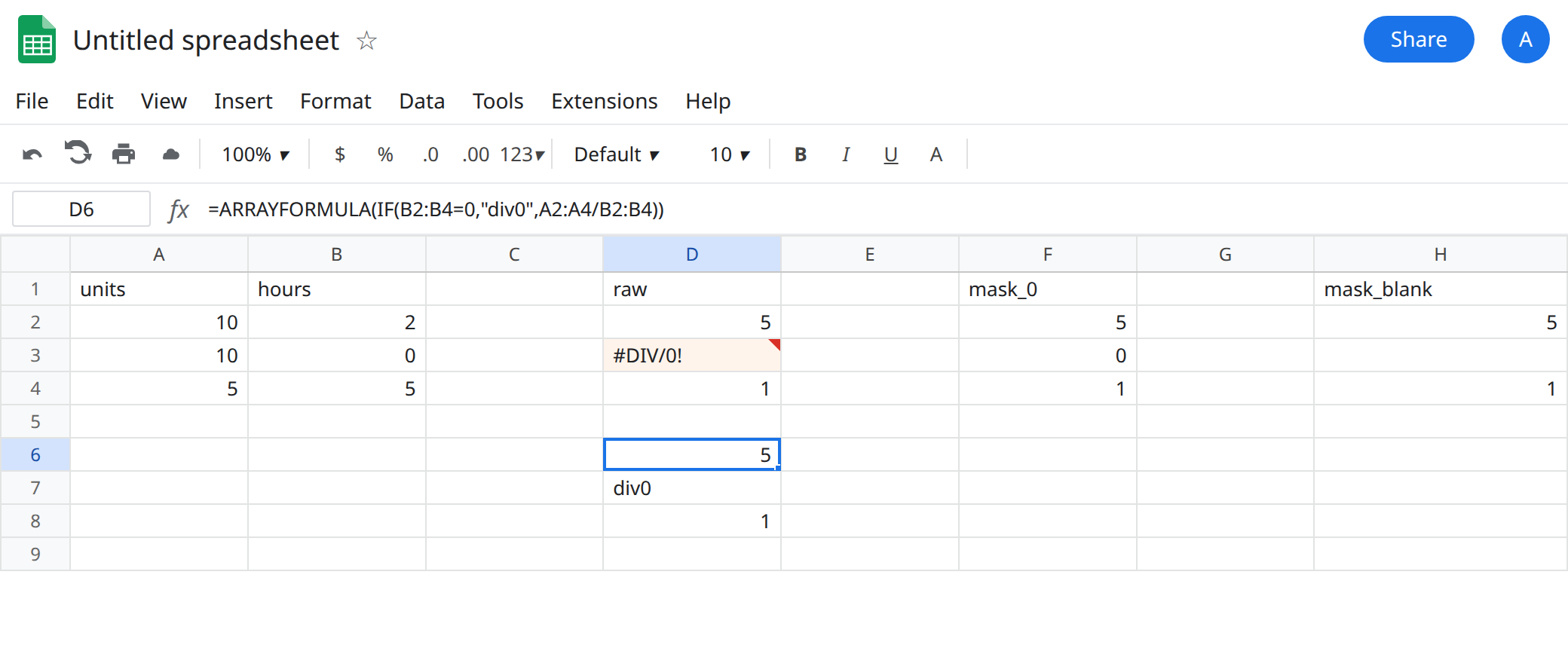Click the Share button
Viewport: 1568px width, 648px height.
click(1419, 39)
